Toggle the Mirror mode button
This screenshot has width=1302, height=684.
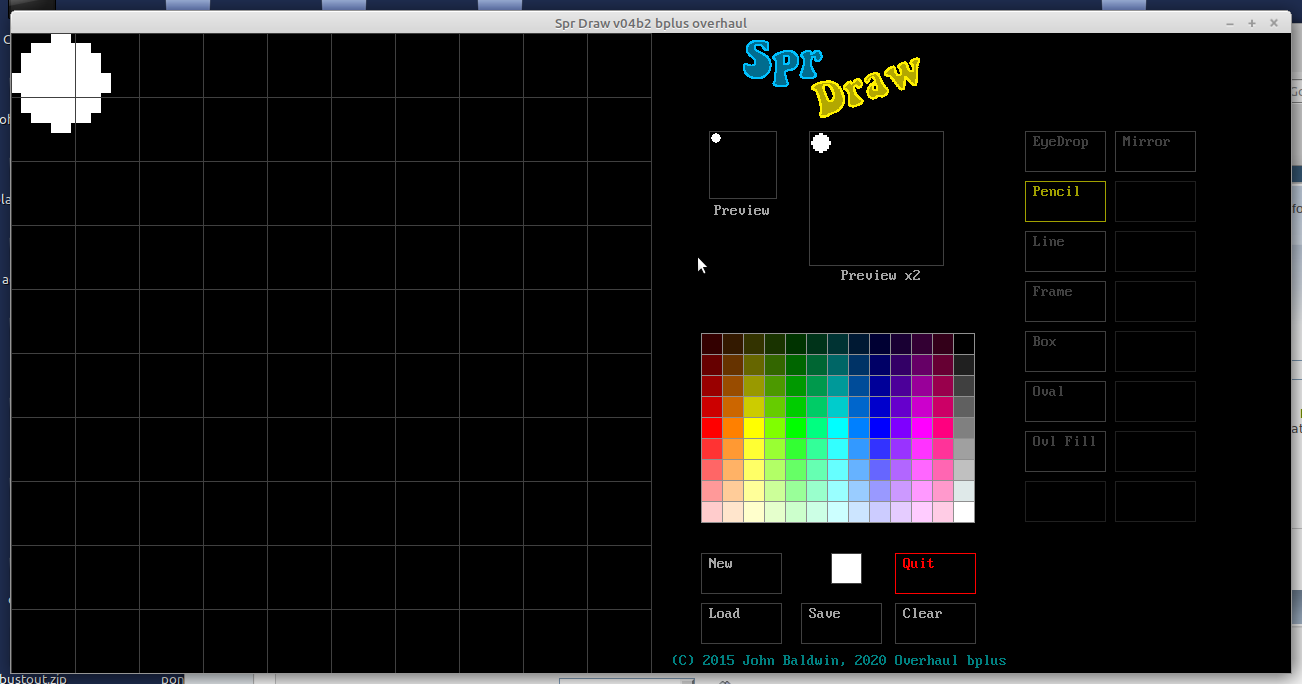click(1155, 151)
